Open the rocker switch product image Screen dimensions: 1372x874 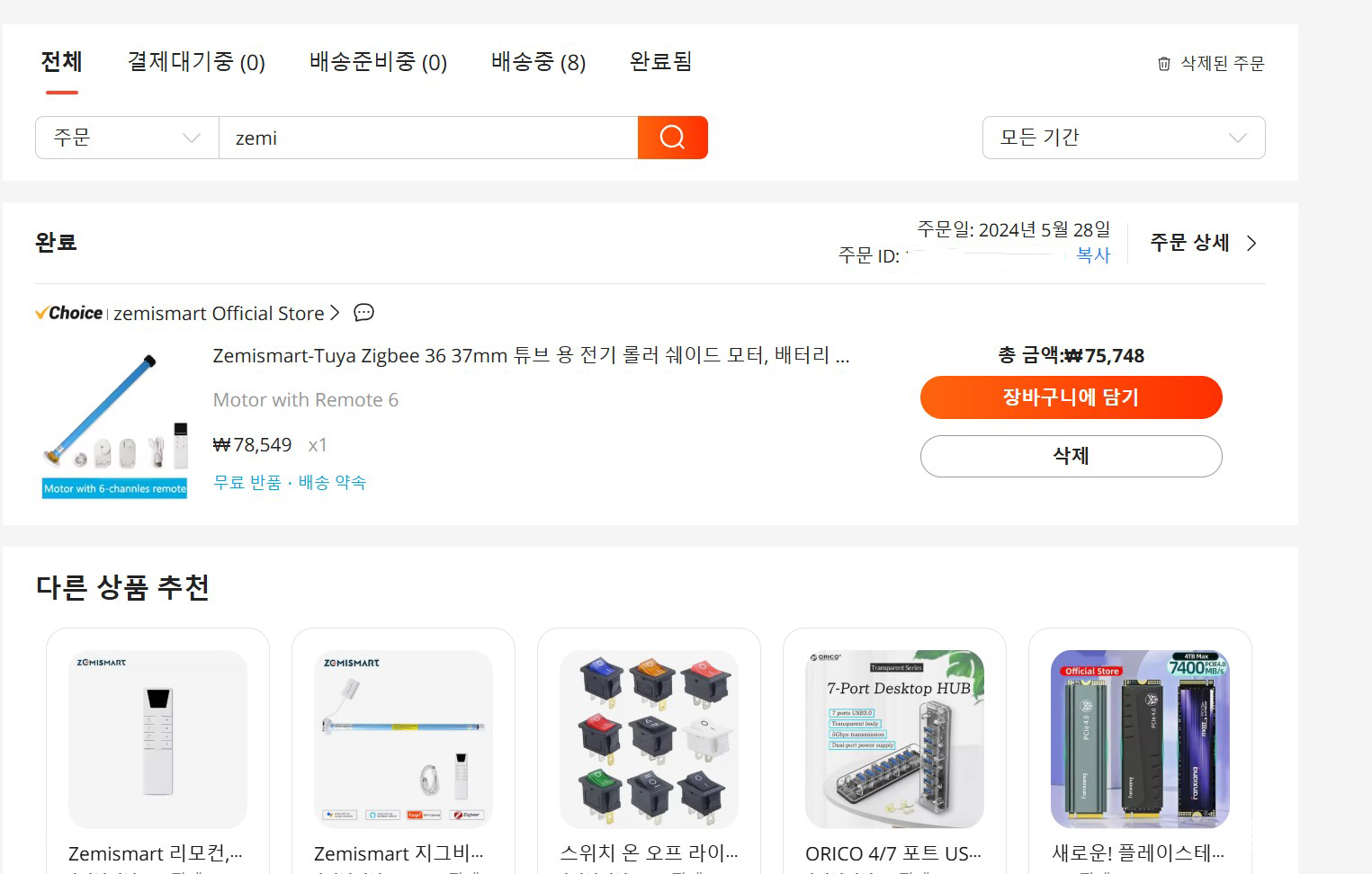click(x=649, y=739)
